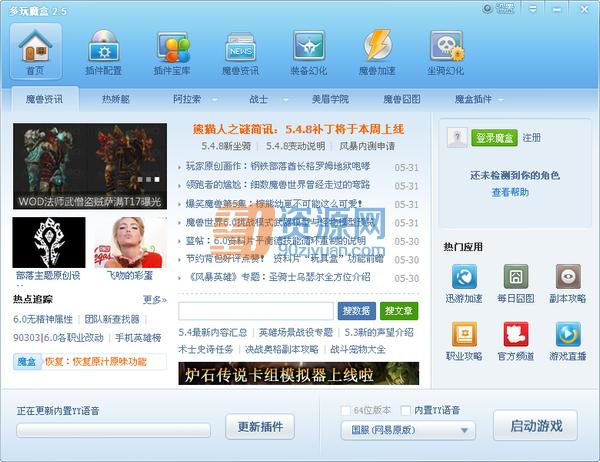Image resolution: width=600 pixels, height=462 pixels.
Task: Open the 部落主题原创设 thumbnail
Action: 49,243
